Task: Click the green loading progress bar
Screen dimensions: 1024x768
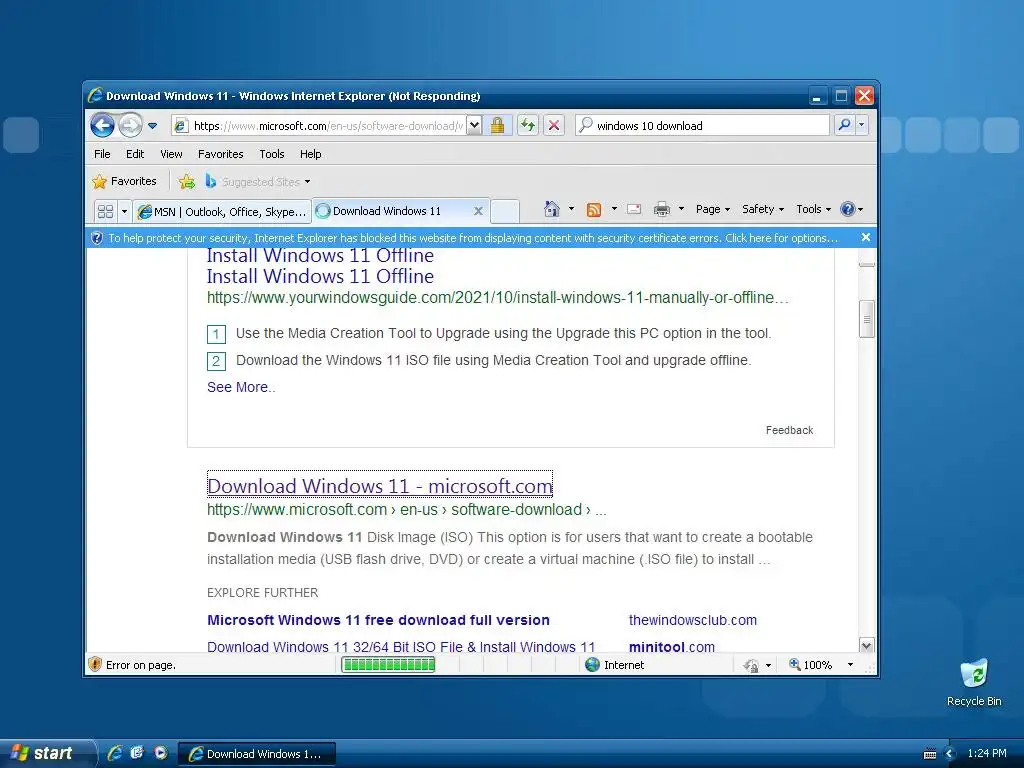Action: click(x=389, y=665)
